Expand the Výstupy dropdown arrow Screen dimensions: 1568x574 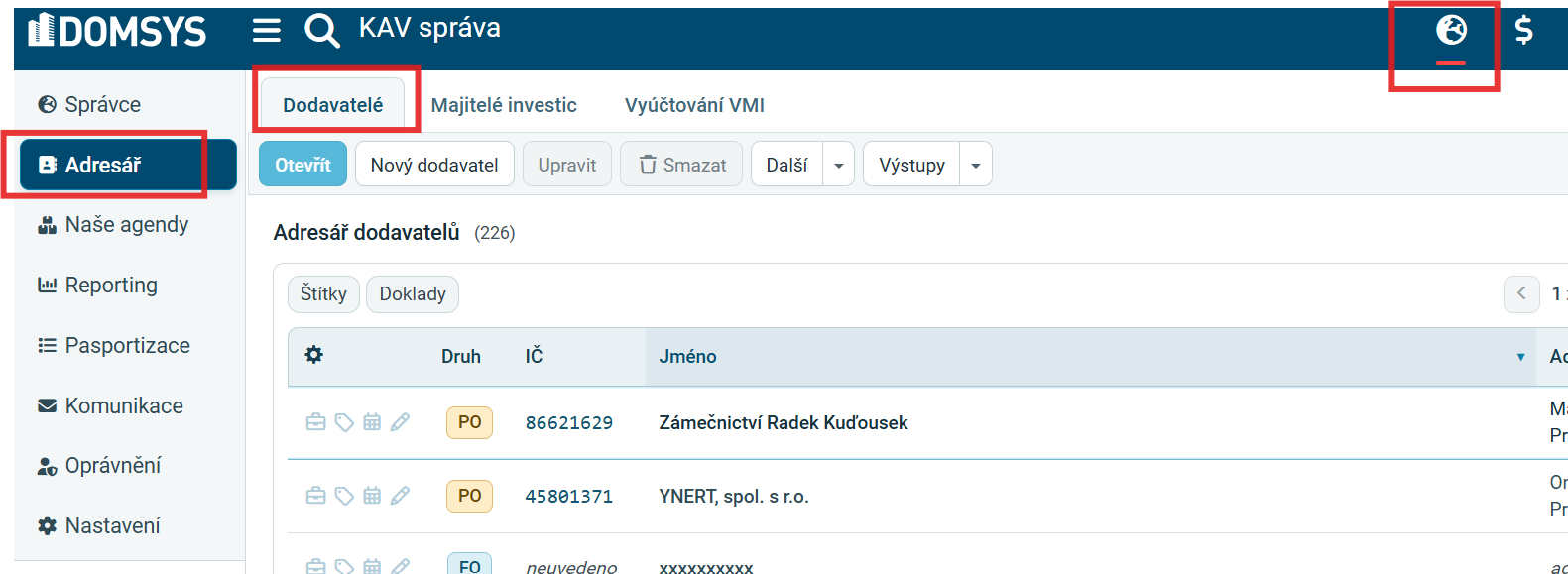[x=976, y=165]
